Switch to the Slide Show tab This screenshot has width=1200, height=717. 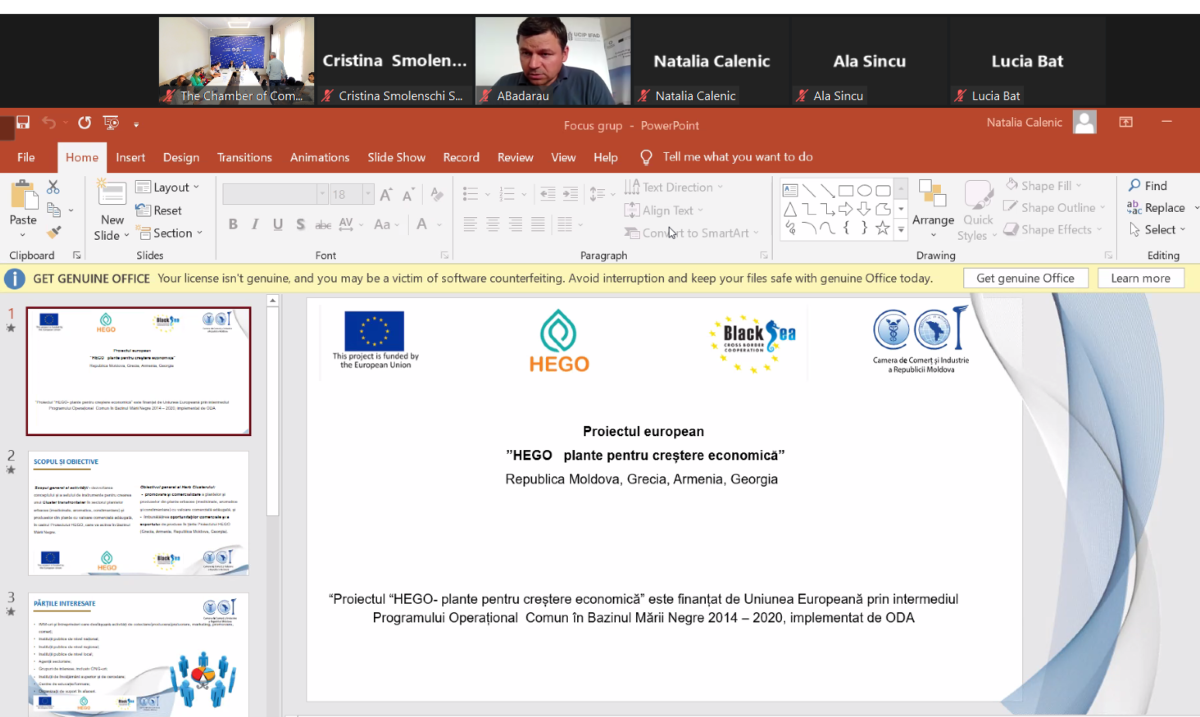tap(396, 157)
